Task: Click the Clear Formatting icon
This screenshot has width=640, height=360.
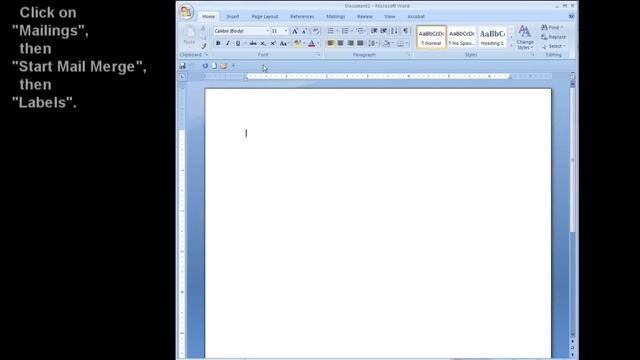Action: pos(316,31)
